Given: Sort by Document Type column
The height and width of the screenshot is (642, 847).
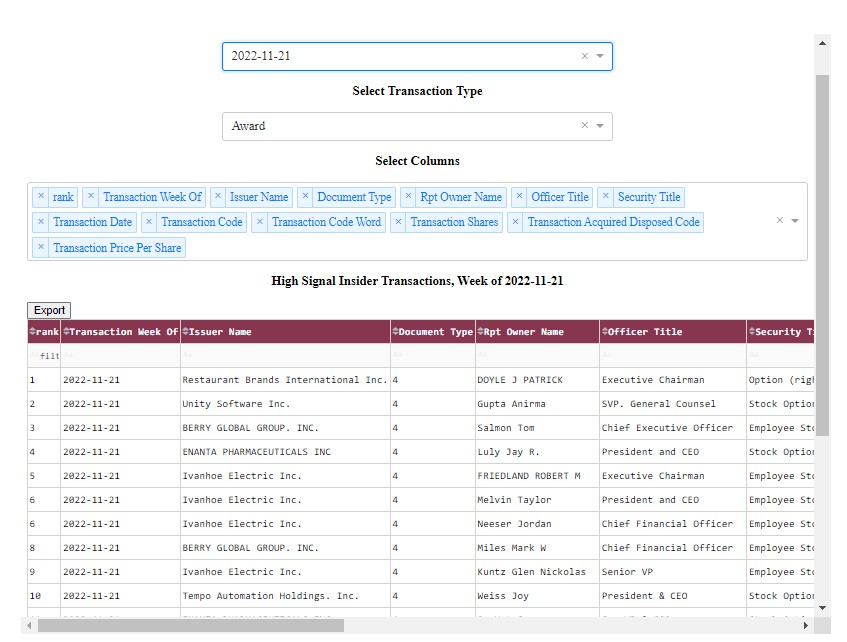Looking at the screenshot, I should point(394,331).
